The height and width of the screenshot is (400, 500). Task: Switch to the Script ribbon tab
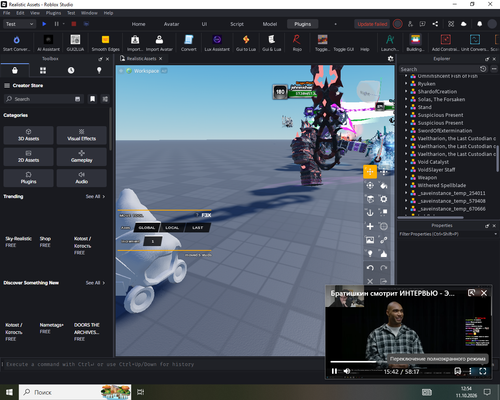[237, 24]
